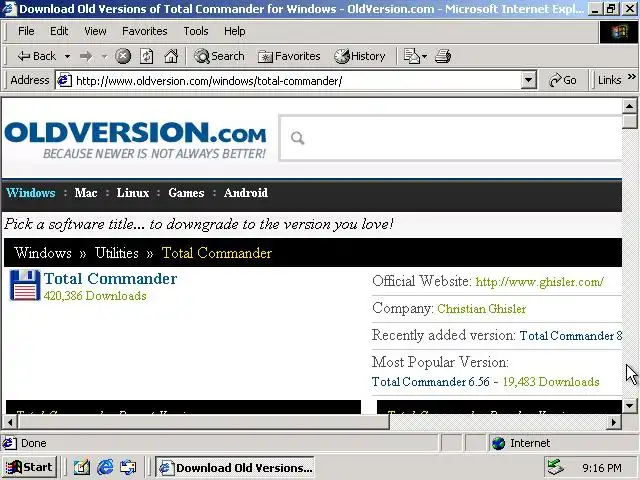Open the View menu
This screenshot has height=480, width=640.
[x=95, y=31]
